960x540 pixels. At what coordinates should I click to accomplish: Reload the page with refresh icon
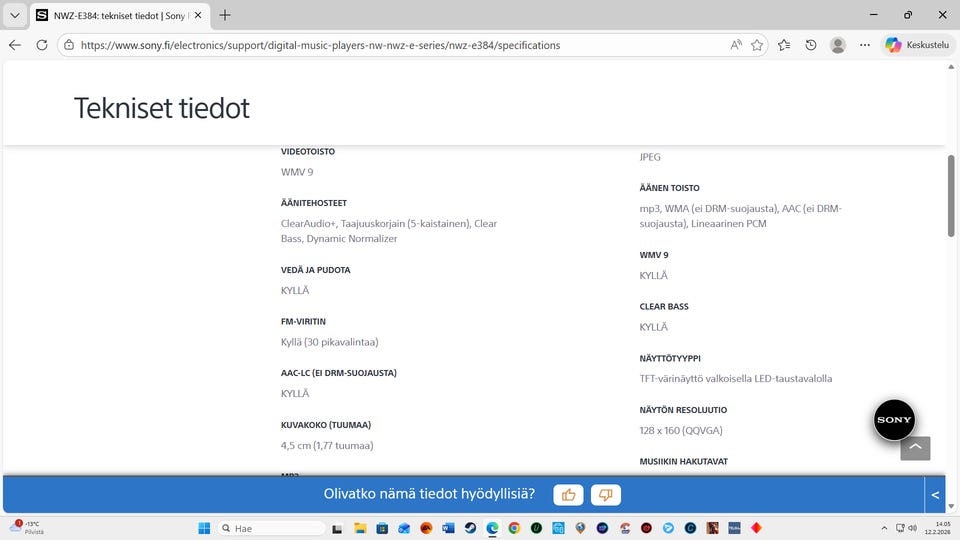coord(42,45)
